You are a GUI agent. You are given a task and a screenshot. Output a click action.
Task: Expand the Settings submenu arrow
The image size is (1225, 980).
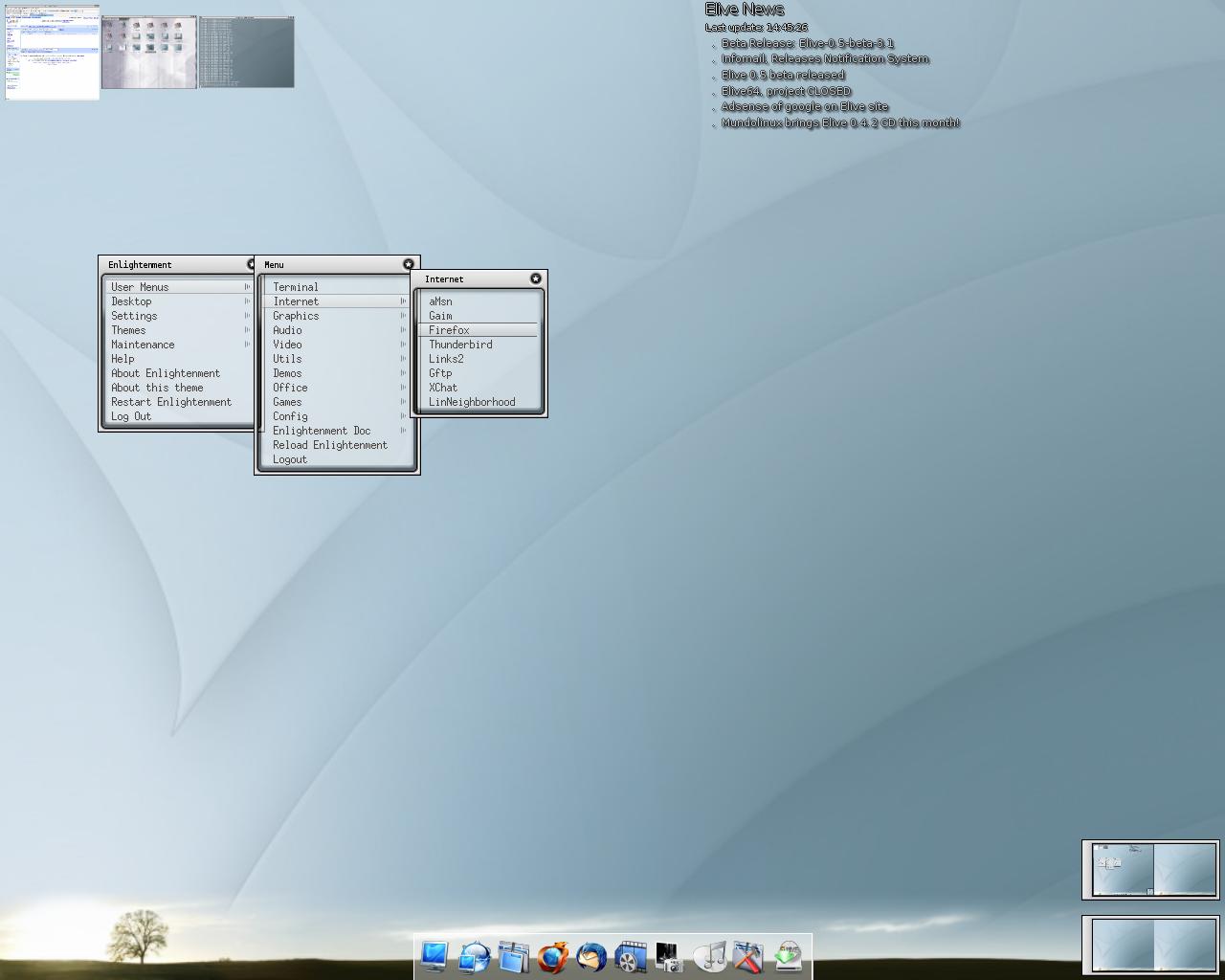point(247,316)
